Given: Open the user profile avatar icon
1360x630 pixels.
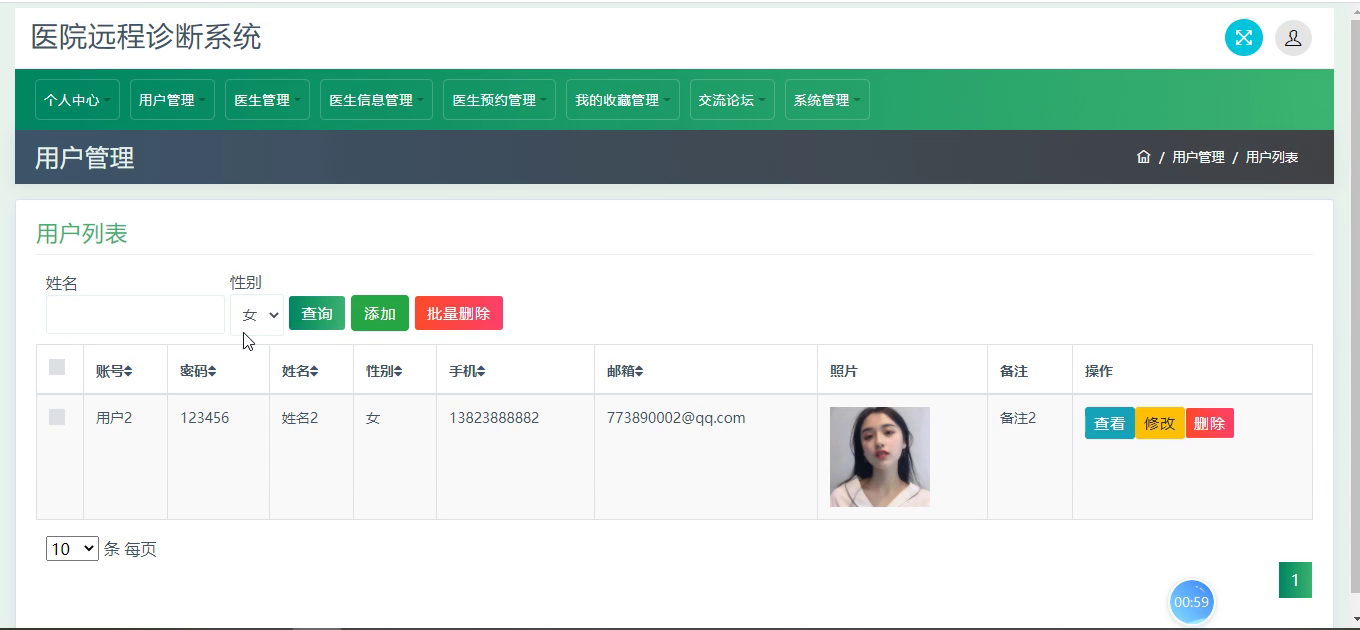Looking at the screenshot, I should tap(1293, 38).
